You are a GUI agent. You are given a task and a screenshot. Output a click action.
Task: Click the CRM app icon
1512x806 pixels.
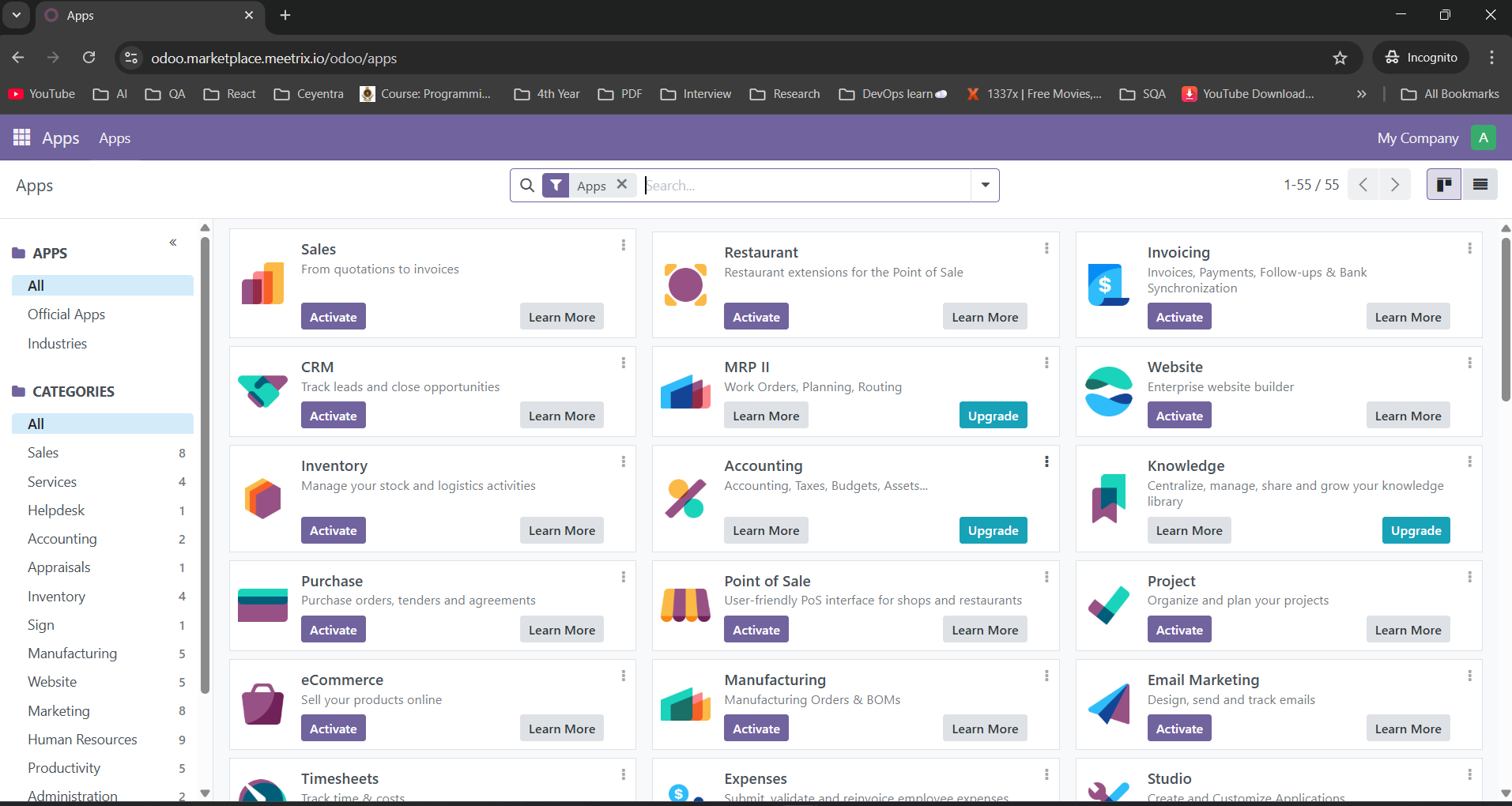[x=262, y=391]
